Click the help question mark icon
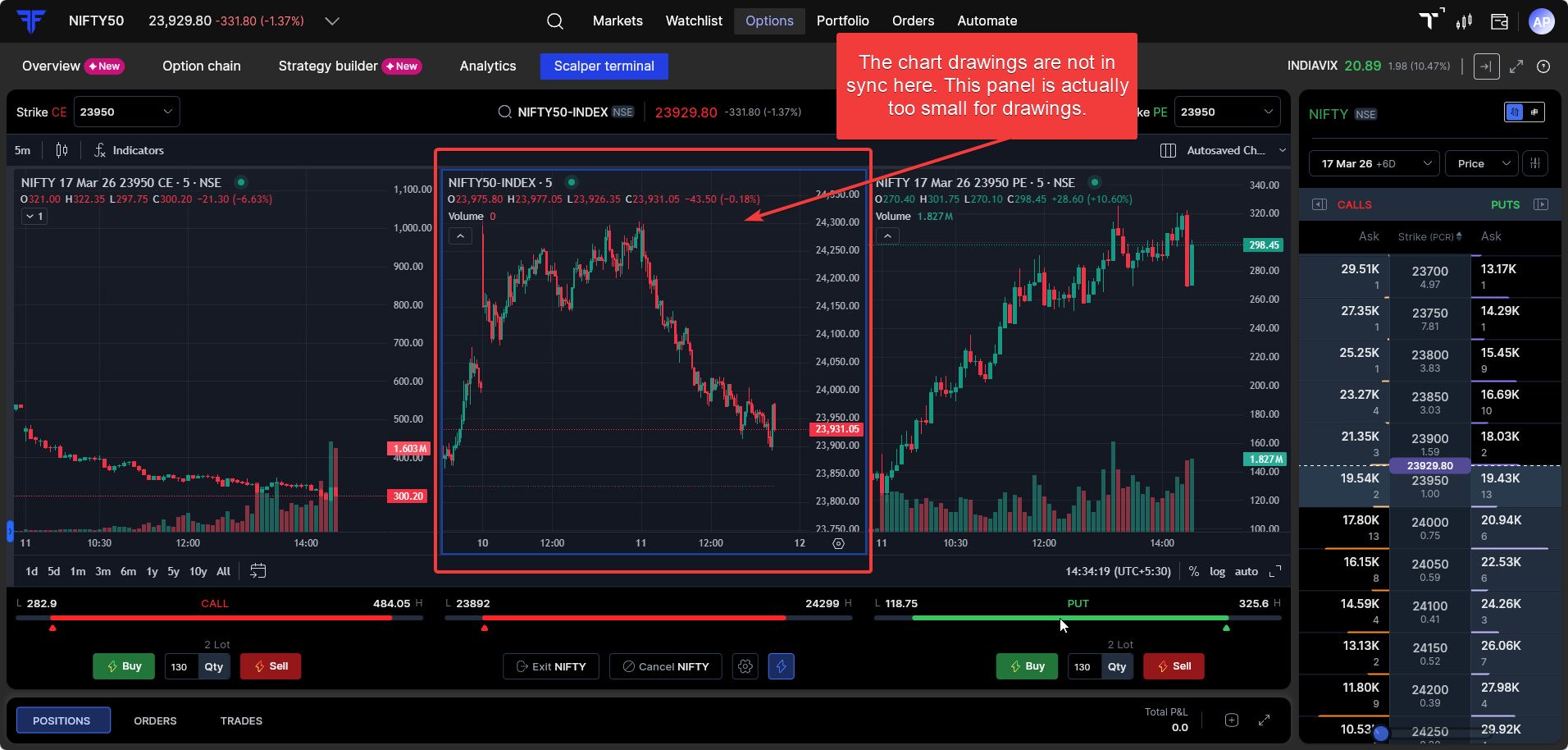This screenshot has width=1568, height=750. coord(1543,66)
